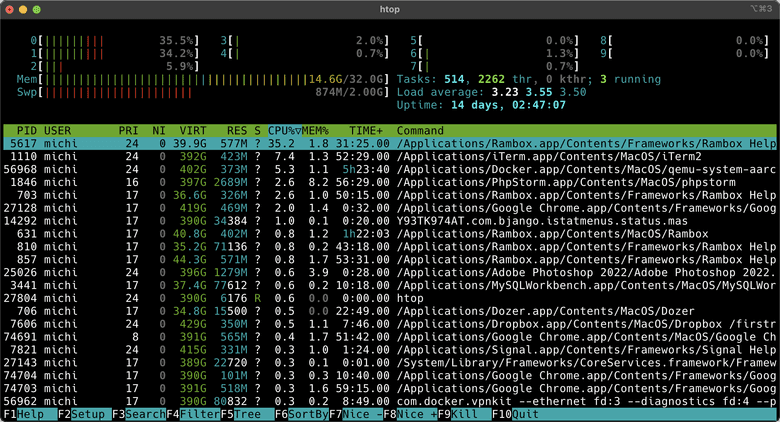This screenshot has height=422, width=780.
Task: Click the CPU 6 meter at 1.3%
Action: 494,53
